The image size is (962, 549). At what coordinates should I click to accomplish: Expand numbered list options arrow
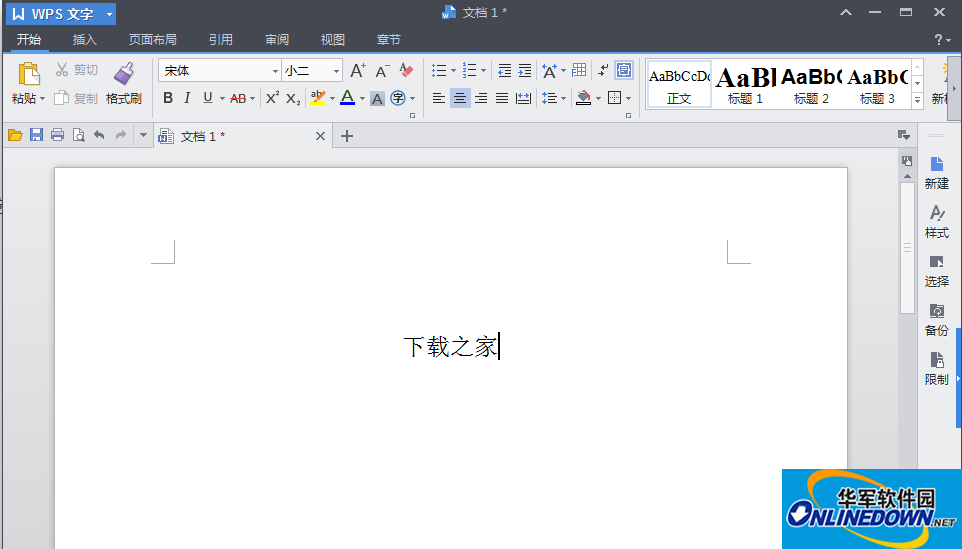pyautogui.click(x=483, y=71)
